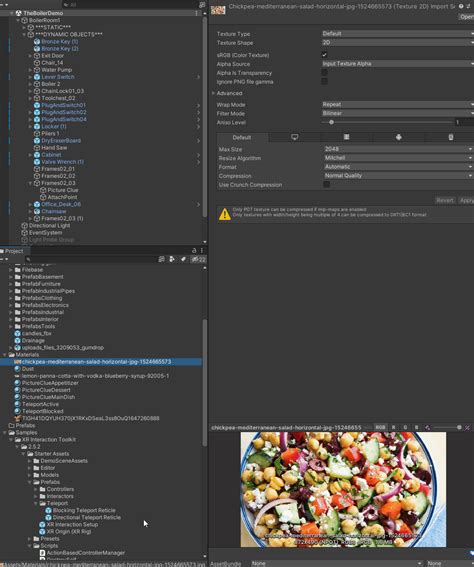The height and width of the screenshot is (567, 474).
Task: Switch to the Default platform tab
Action: pos(242,137)
